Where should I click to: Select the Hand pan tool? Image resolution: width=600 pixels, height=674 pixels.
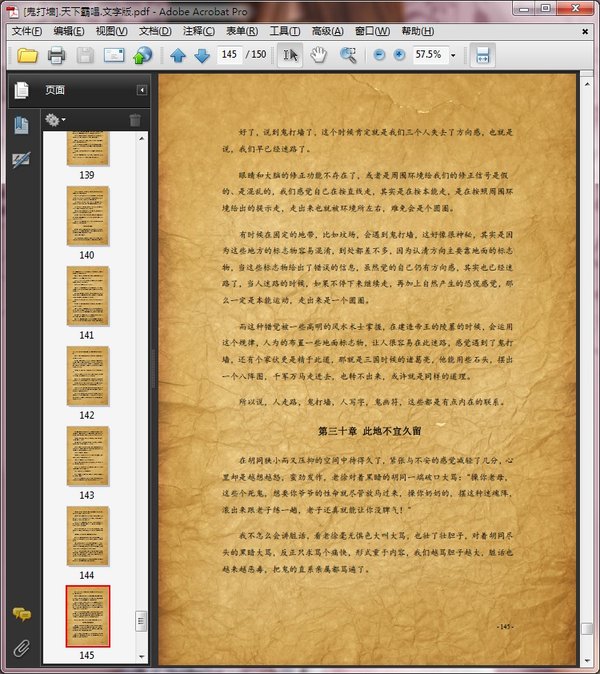[x=318, y=55]
